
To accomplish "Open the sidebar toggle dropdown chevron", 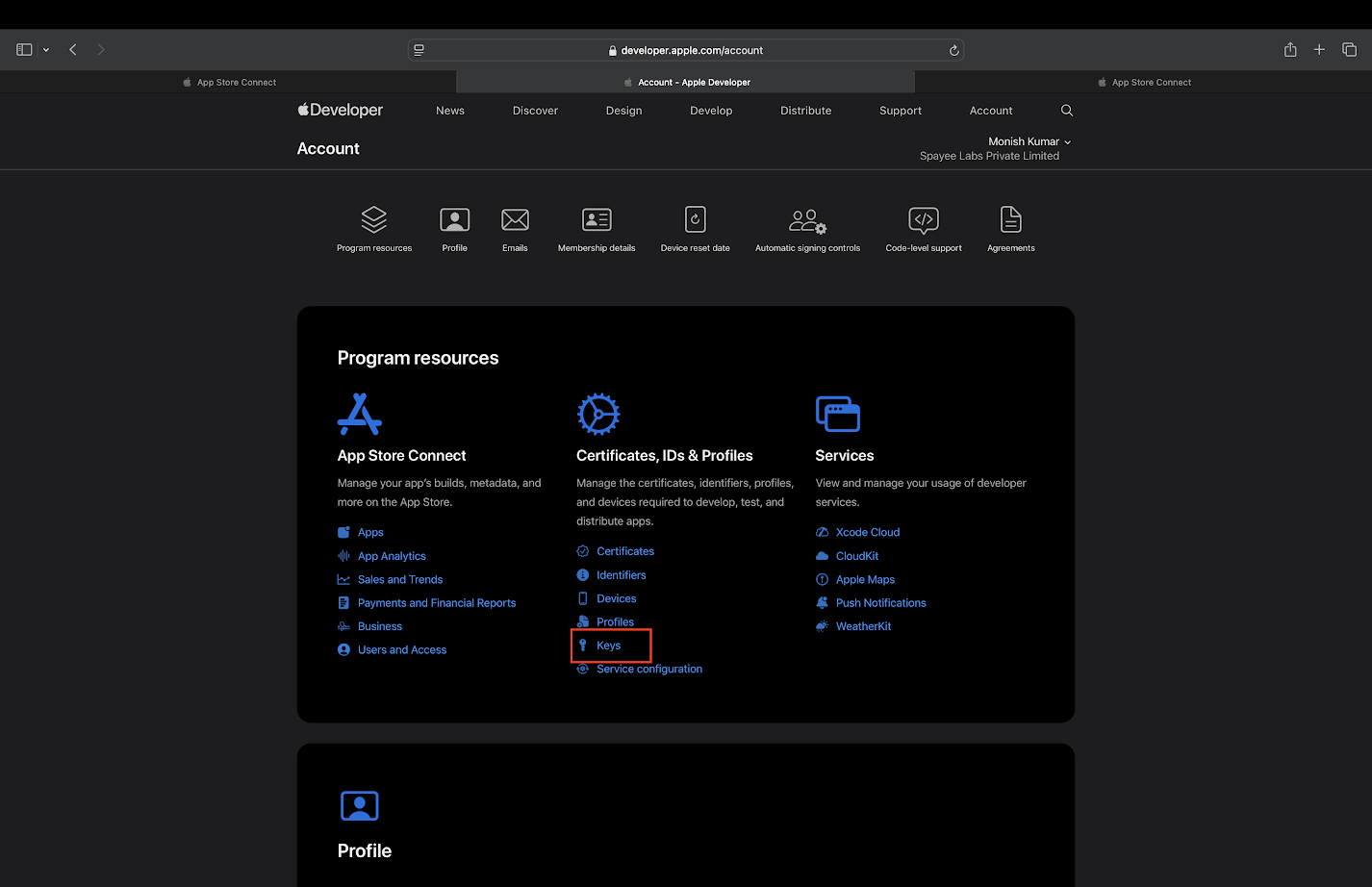I will [46, 50].
